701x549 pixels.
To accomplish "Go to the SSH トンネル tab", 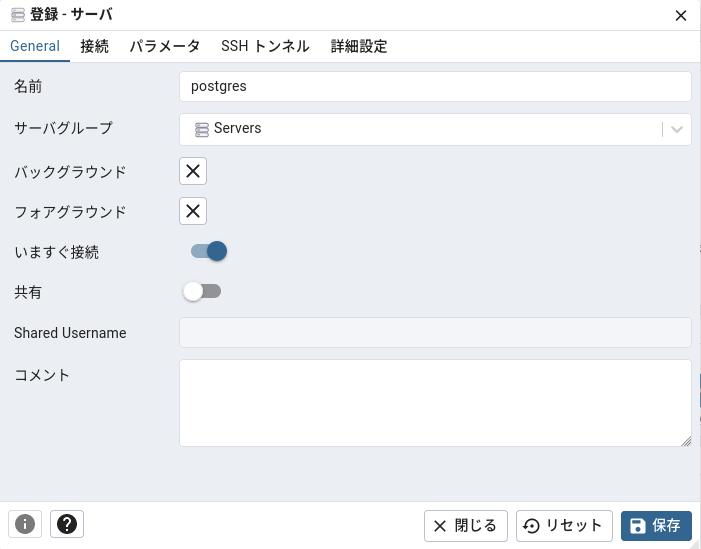I will point(265,46).
